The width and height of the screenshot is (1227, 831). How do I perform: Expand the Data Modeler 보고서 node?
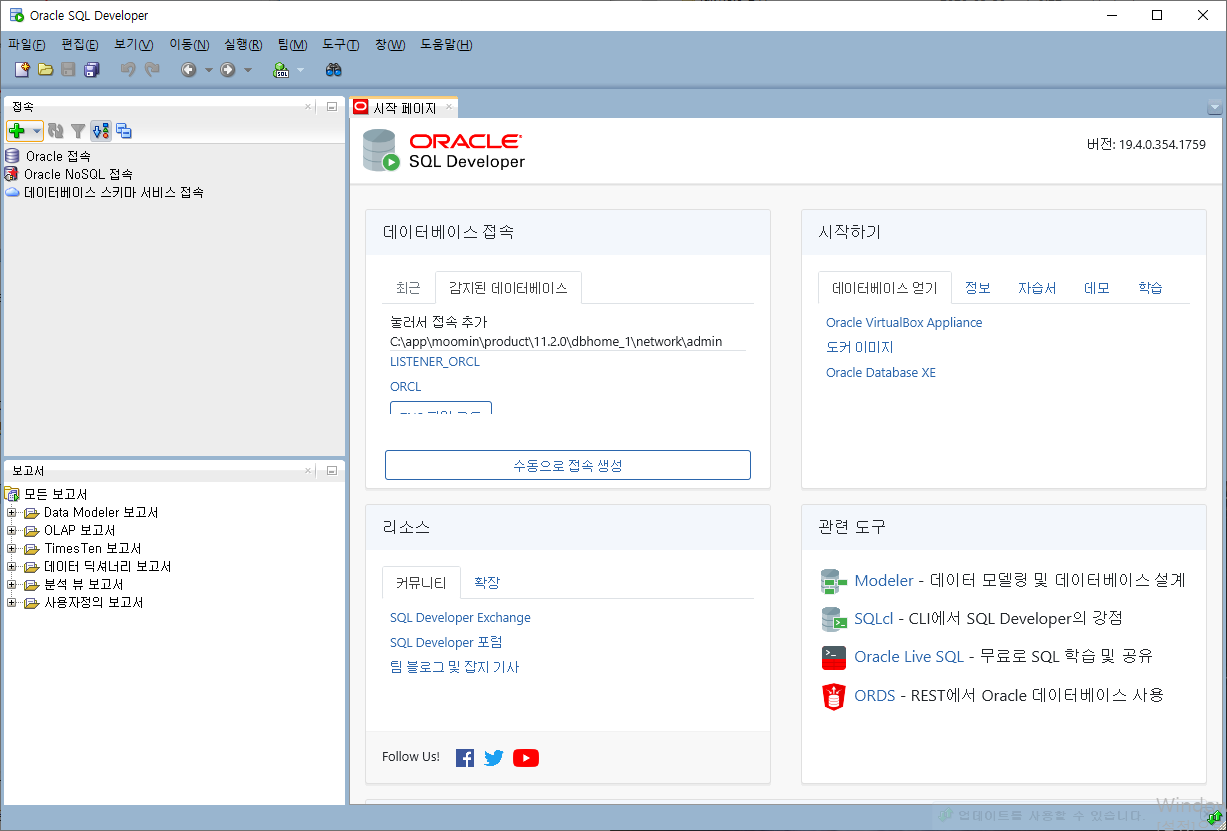point(12,512)
